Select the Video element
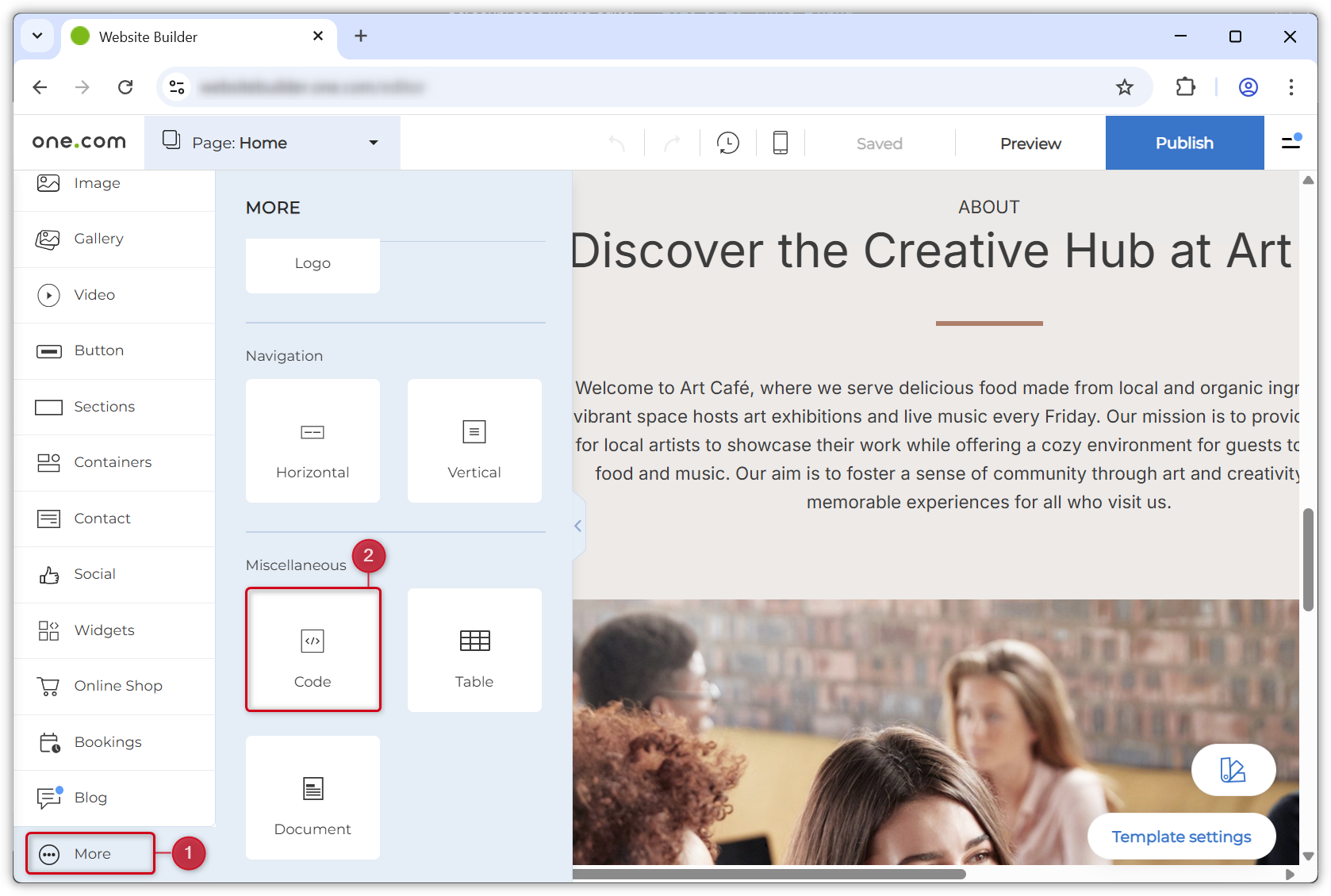Image resolution: width=1331 pixels, height=896 pixels. [94, 294]
